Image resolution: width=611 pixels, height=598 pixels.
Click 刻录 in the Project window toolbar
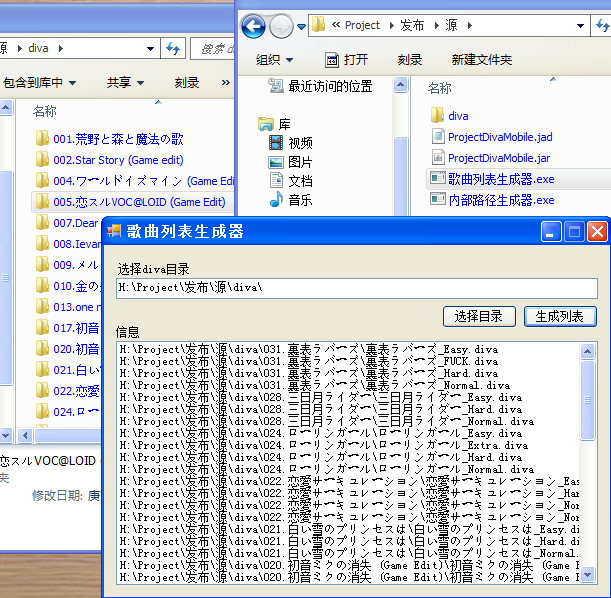coord(410,60)
